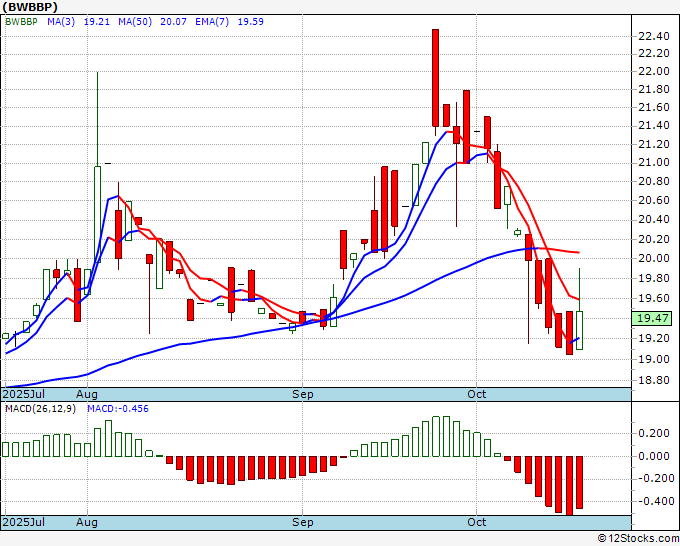Click the MA(50) indicator label
This screenshot has width=680, height=546.
(x=135, y=22)
